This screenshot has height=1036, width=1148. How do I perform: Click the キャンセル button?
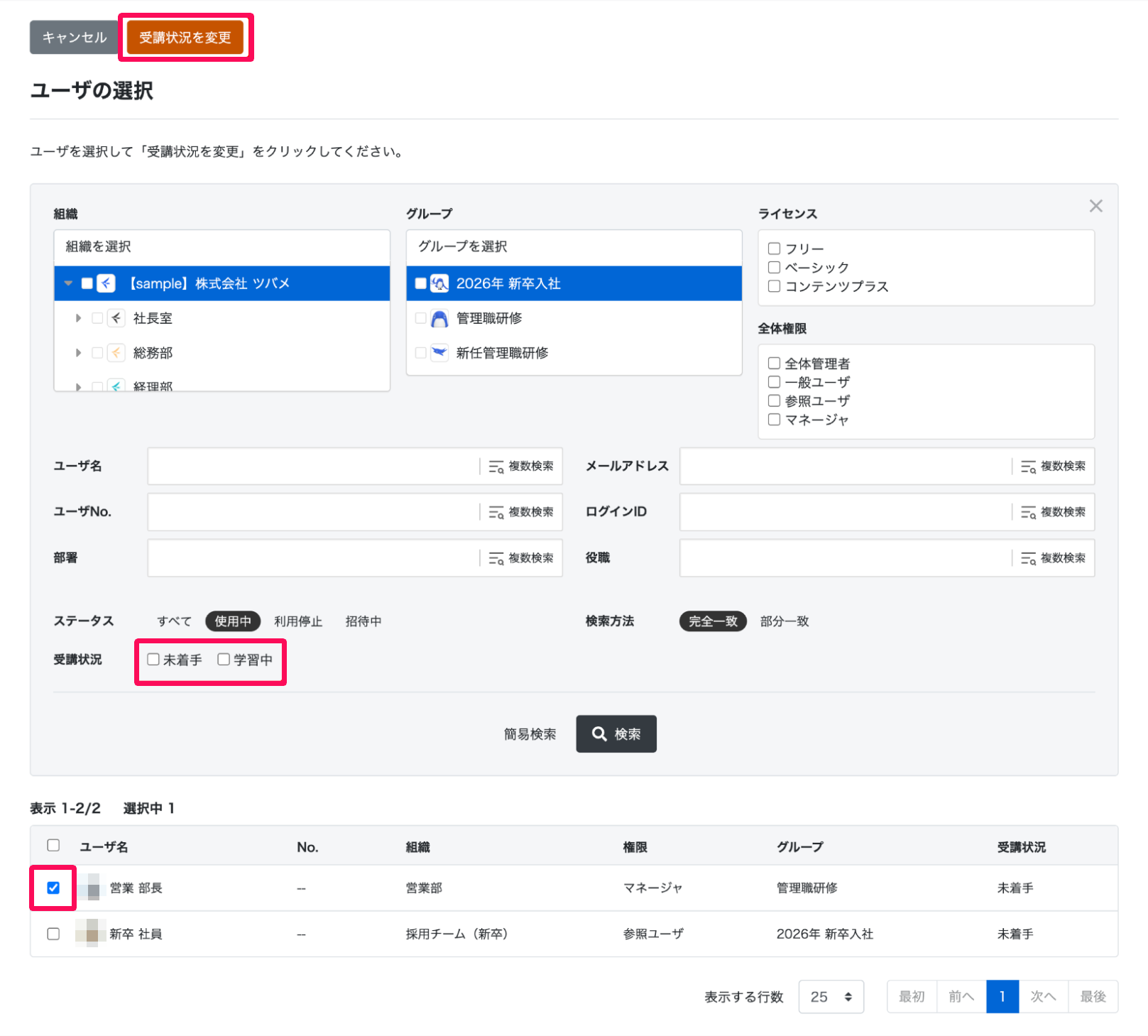pyautogui.click(x=75, y=38)
